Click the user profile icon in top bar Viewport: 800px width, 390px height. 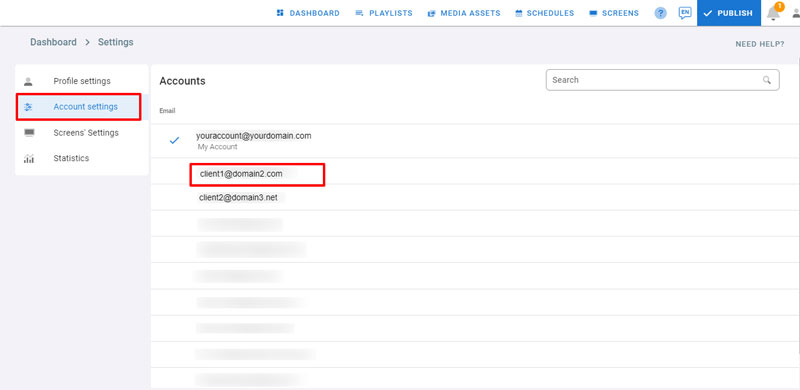796,14
